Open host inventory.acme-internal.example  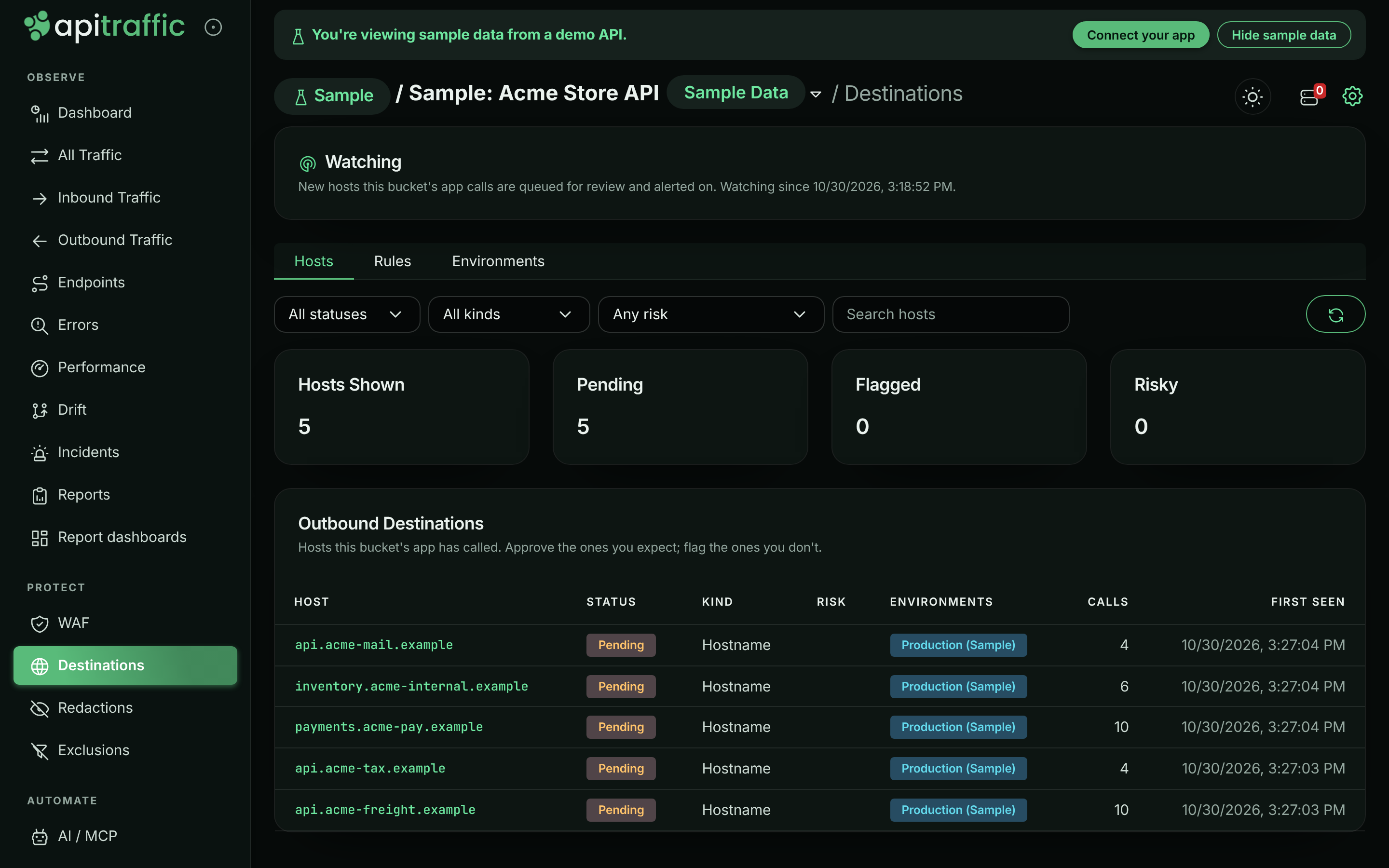(411, 686)
